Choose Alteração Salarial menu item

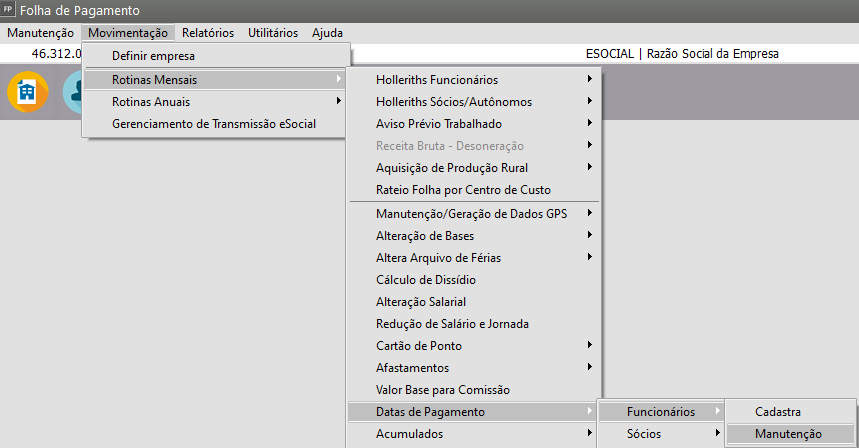coord(421,301)
